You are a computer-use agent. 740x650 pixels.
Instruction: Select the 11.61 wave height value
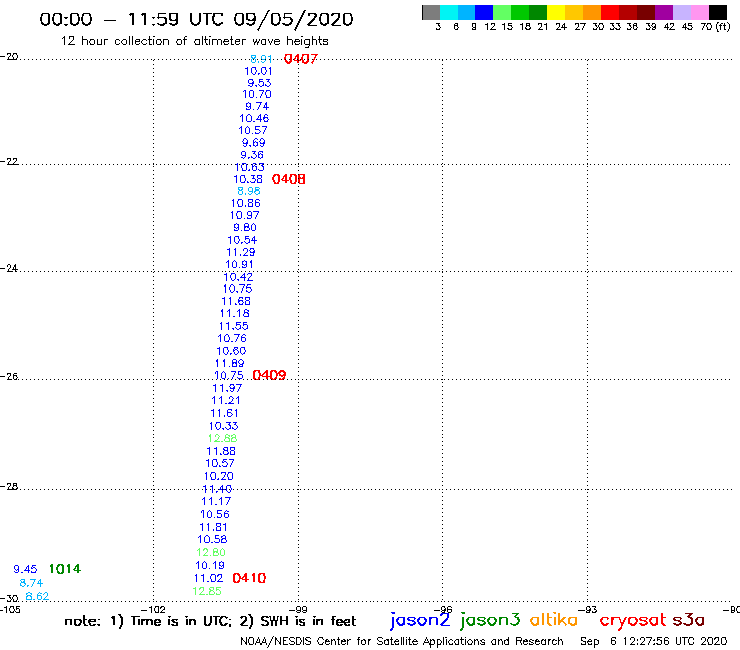224,414
